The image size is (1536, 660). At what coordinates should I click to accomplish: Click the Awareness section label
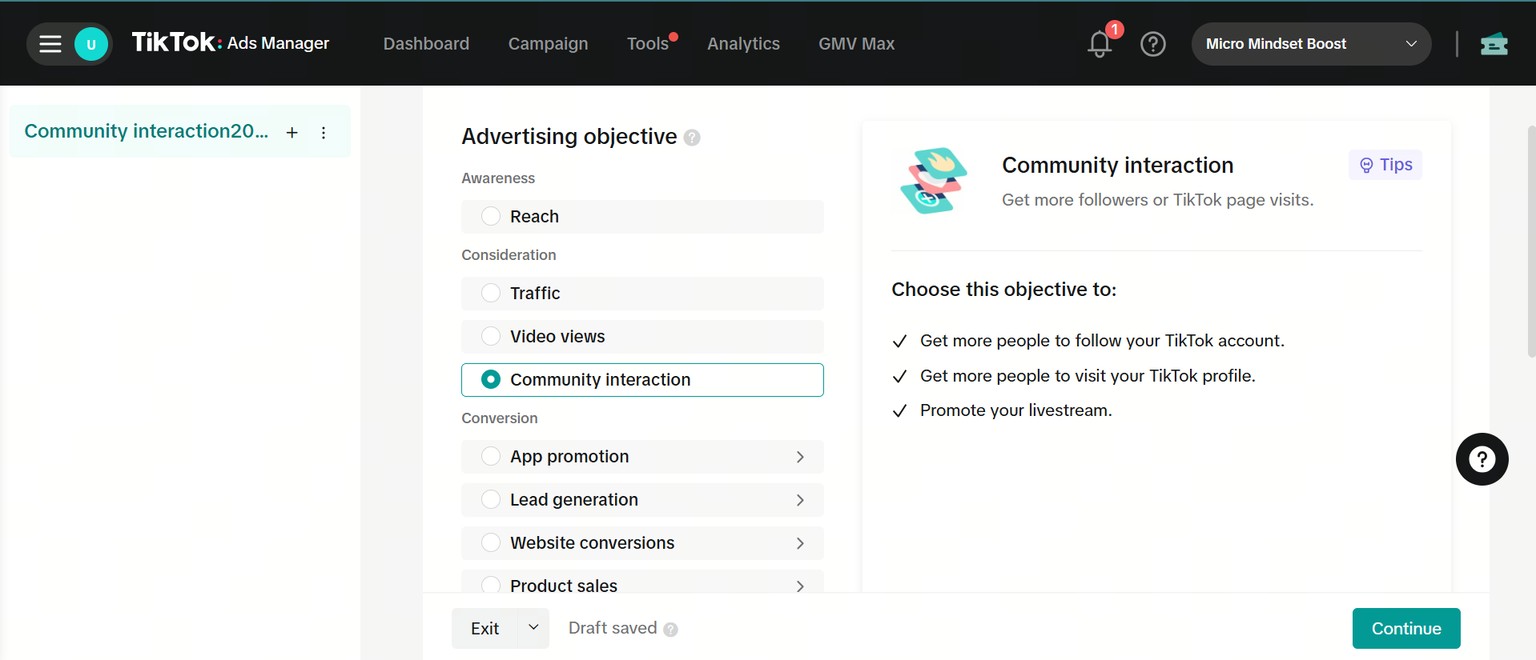coord(498,178)
